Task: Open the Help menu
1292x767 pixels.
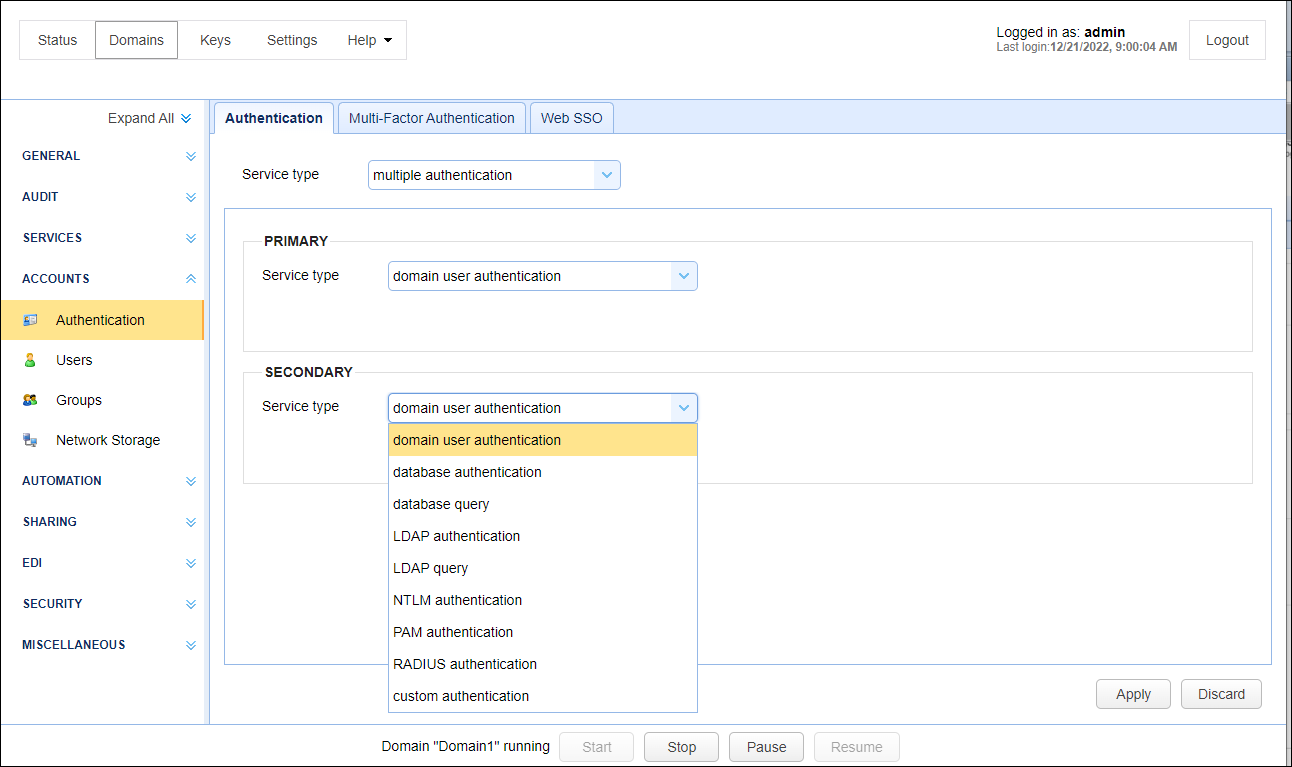Action: 370,40
